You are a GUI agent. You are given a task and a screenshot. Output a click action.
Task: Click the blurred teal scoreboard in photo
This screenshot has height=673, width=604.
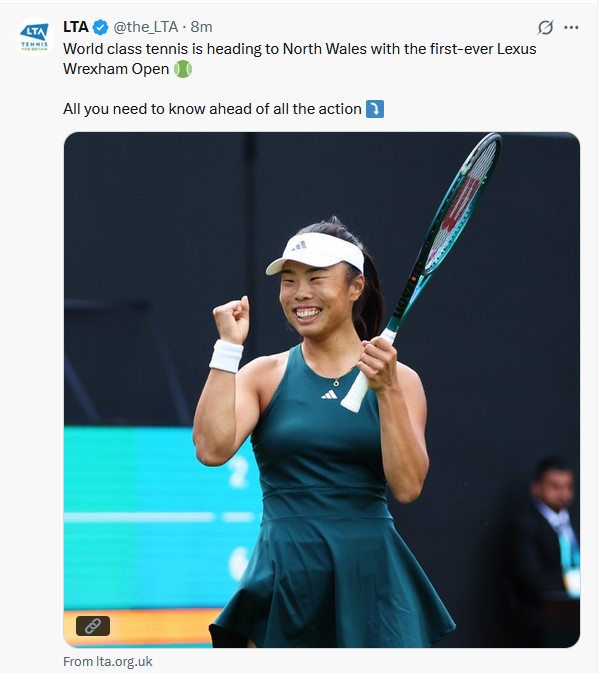[x=163, y=515]
